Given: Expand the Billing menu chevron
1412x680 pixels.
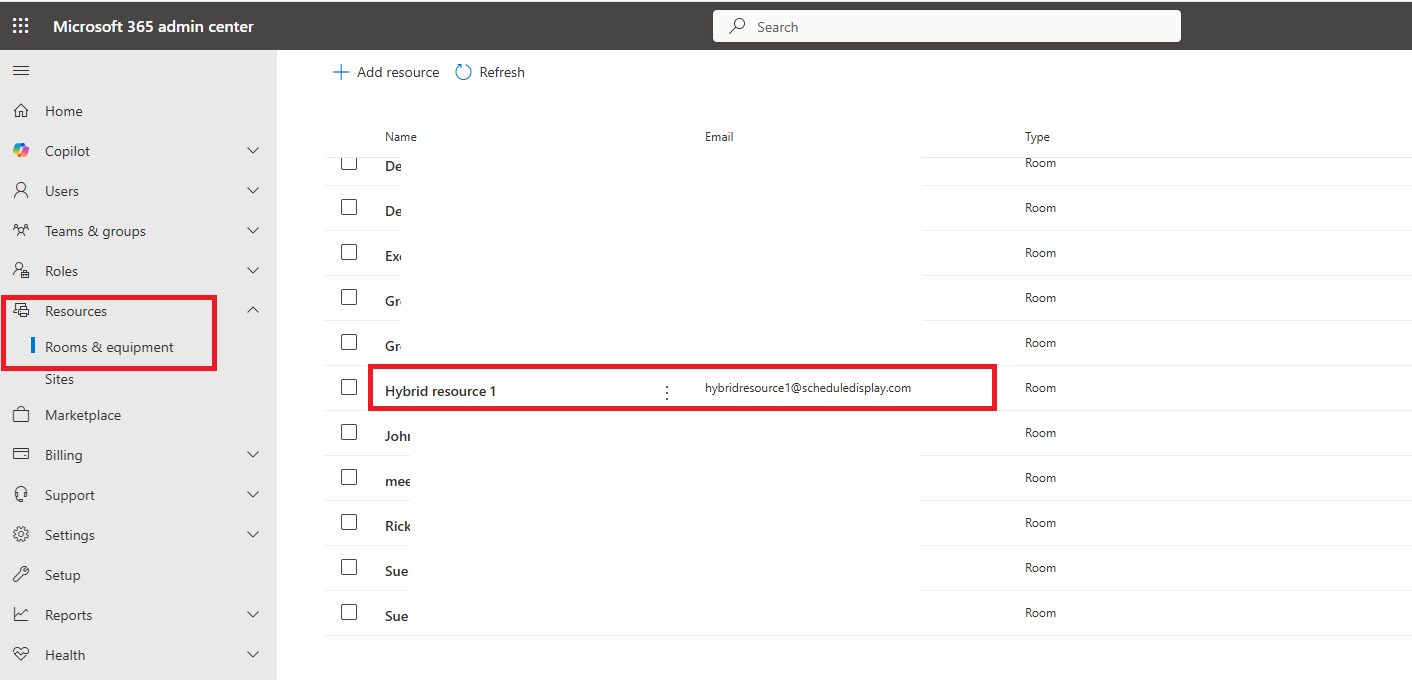Looking at the screenshot, I should (253, 455).
